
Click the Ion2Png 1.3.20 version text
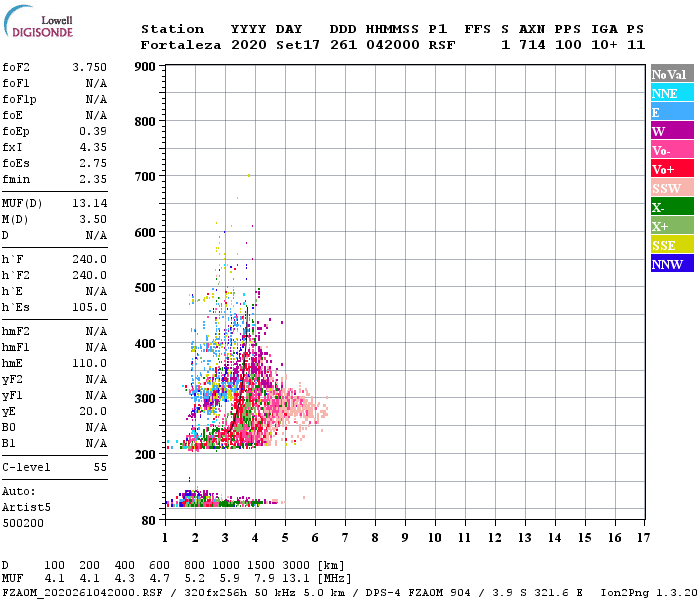(649, 593)
